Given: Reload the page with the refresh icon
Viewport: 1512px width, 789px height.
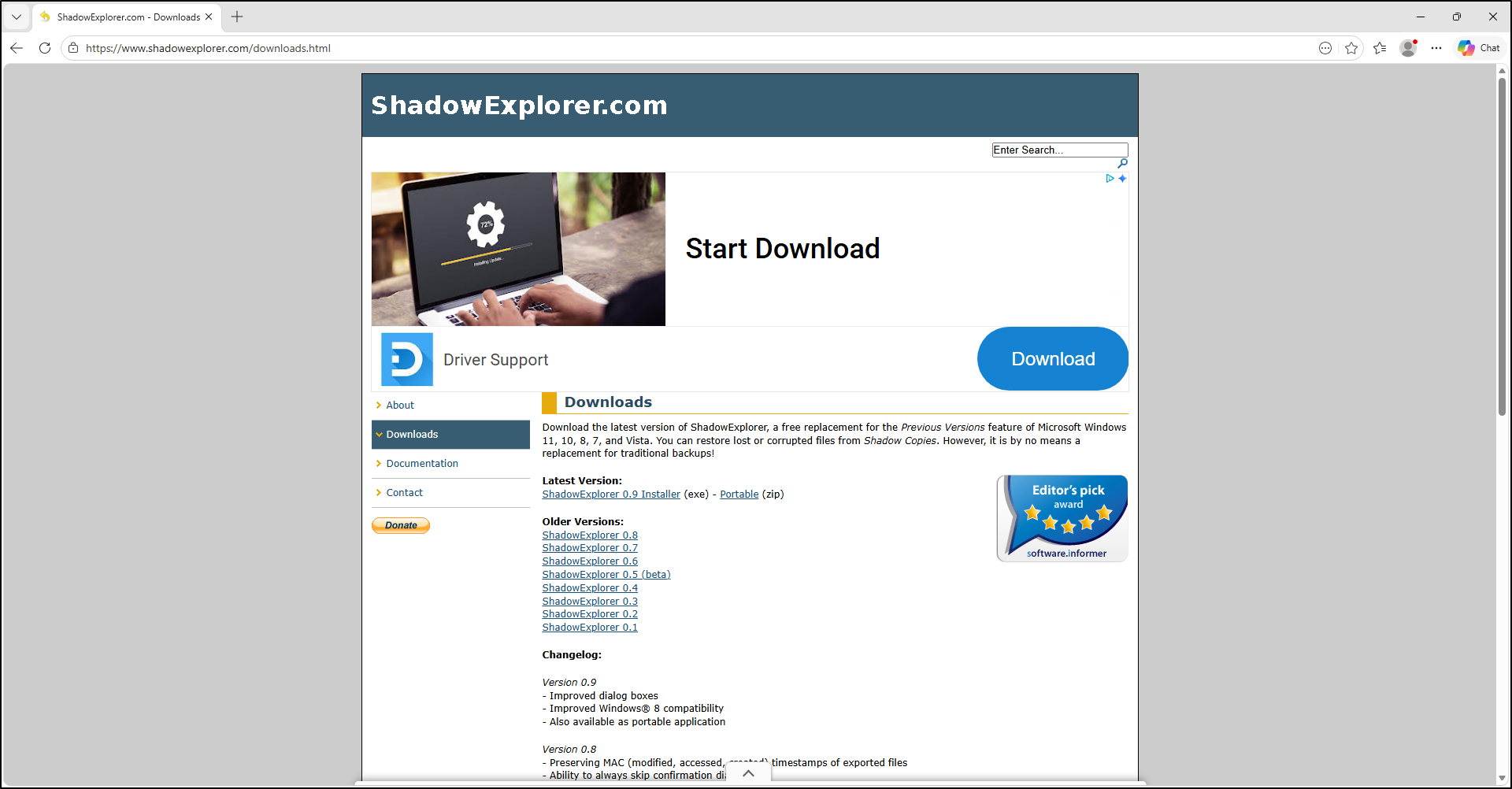Looking at the screenshot, I should 45,48.
